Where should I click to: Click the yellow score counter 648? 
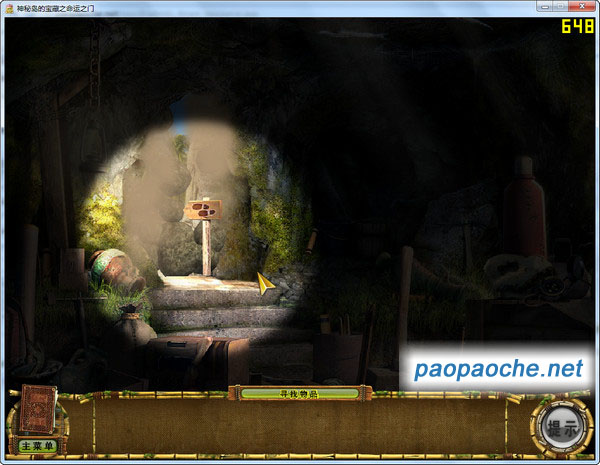577,26
